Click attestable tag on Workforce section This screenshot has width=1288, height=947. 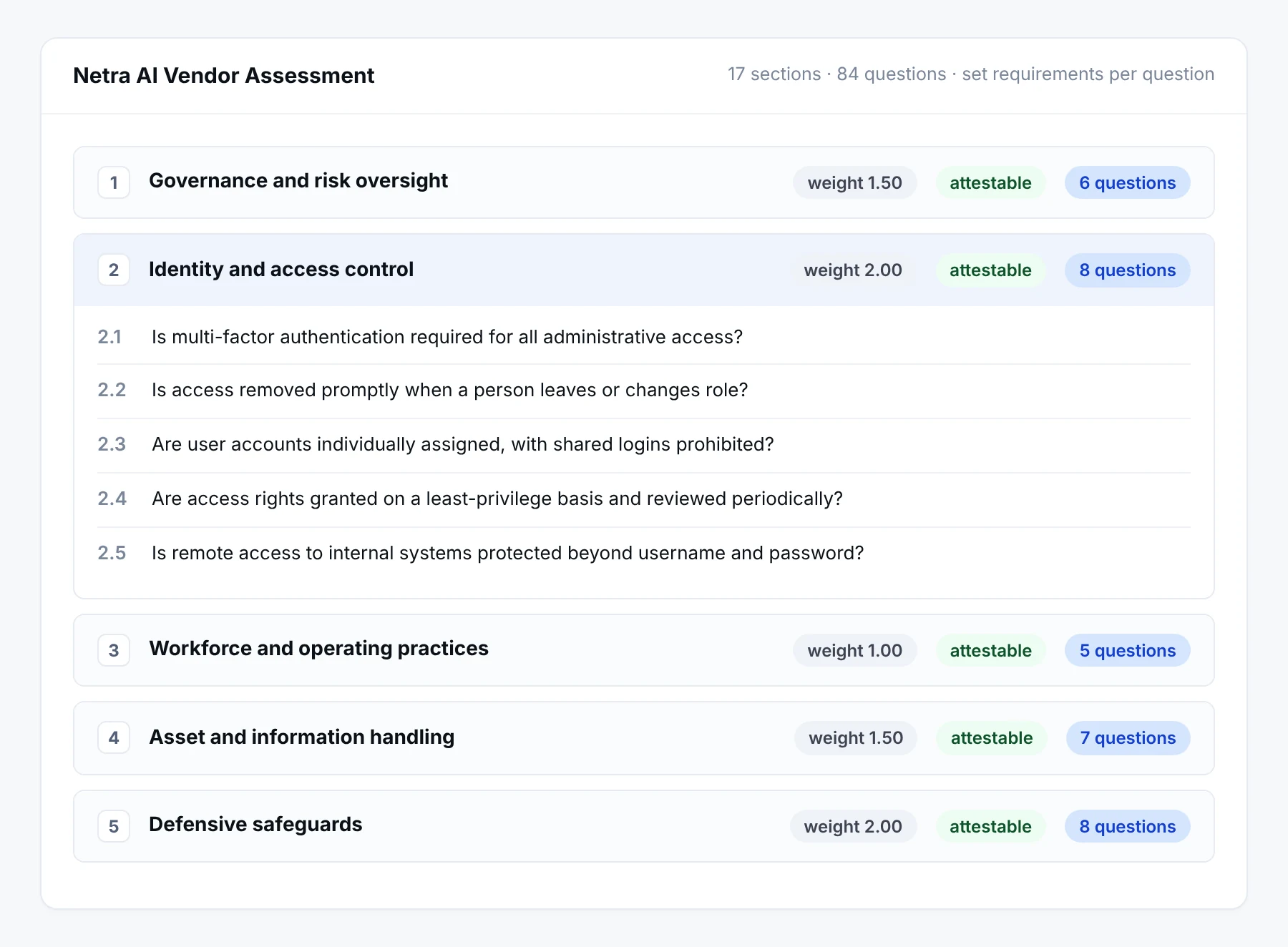(990, 650)
